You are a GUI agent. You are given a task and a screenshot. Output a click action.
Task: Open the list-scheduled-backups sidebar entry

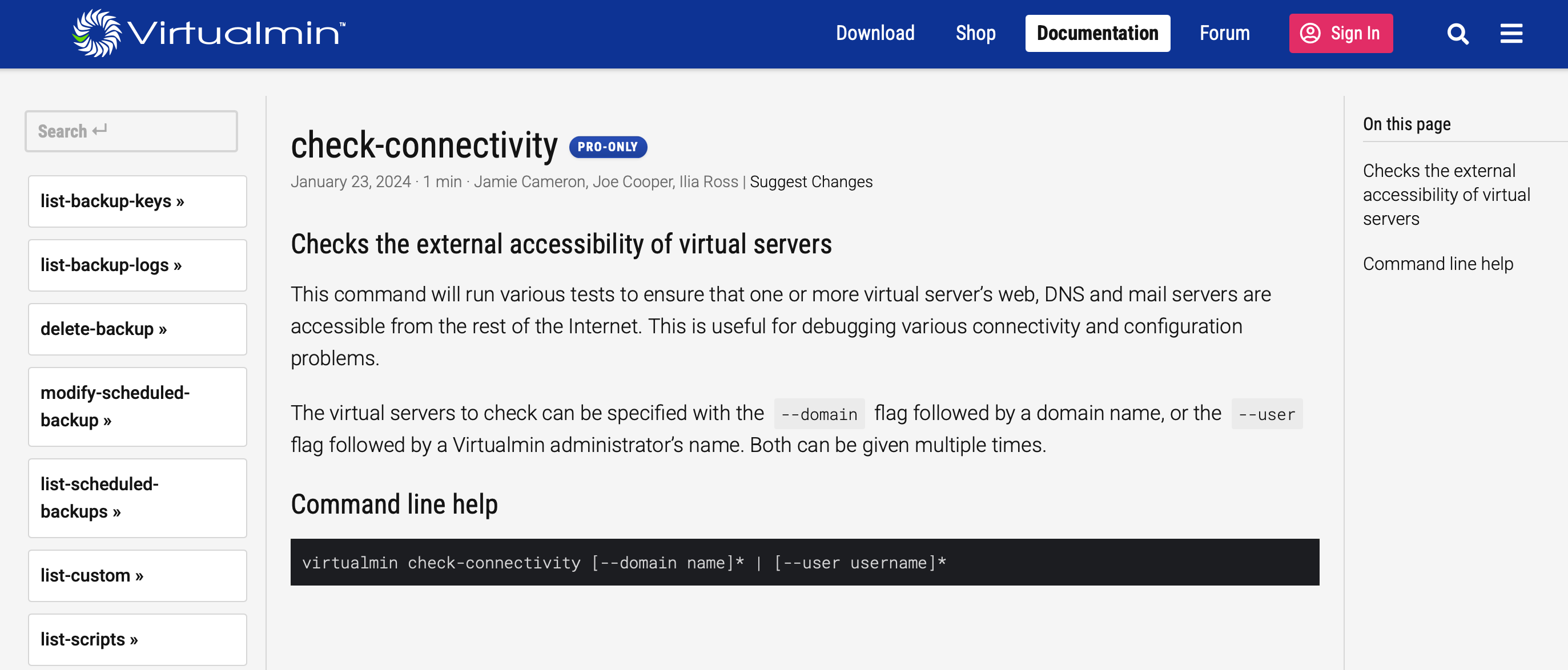pos(137,497)
